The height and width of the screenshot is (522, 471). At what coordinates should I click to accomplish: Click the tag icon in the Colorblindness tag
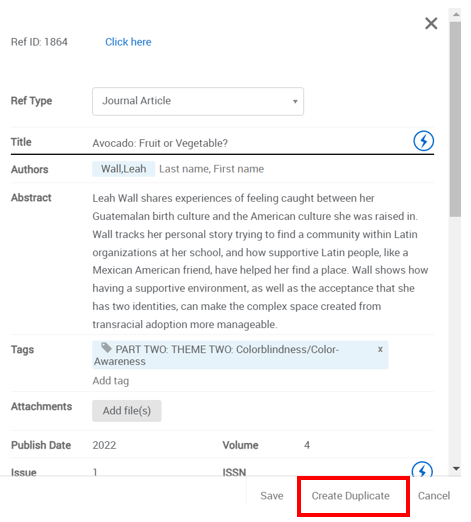click(106, 348)
